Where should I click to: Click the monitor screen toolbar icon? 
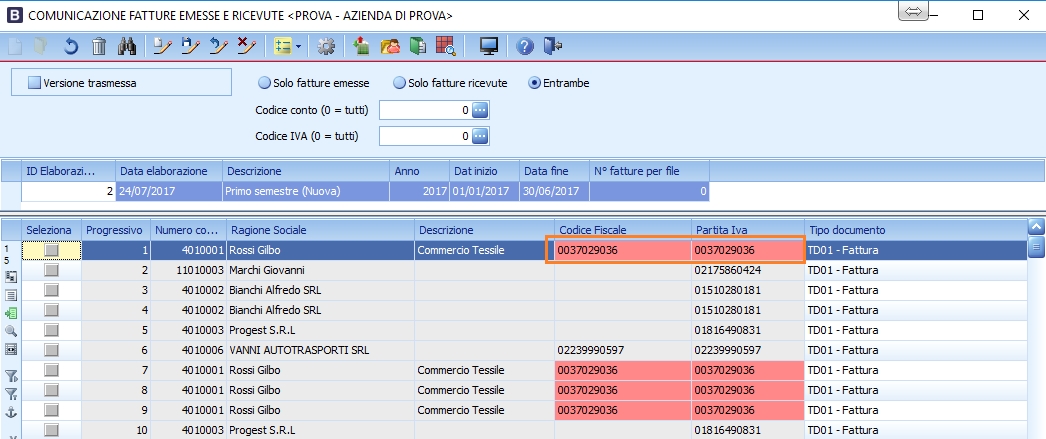pos(489,46)
